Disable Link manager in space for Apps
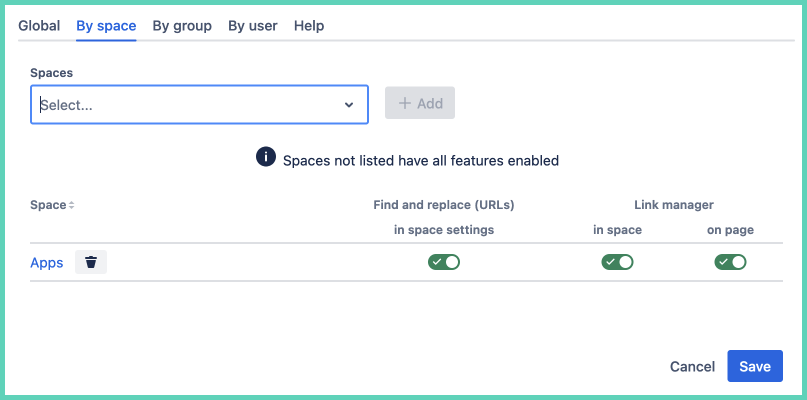This screenshot has width=807, height=400. click(x=617, y=262)
